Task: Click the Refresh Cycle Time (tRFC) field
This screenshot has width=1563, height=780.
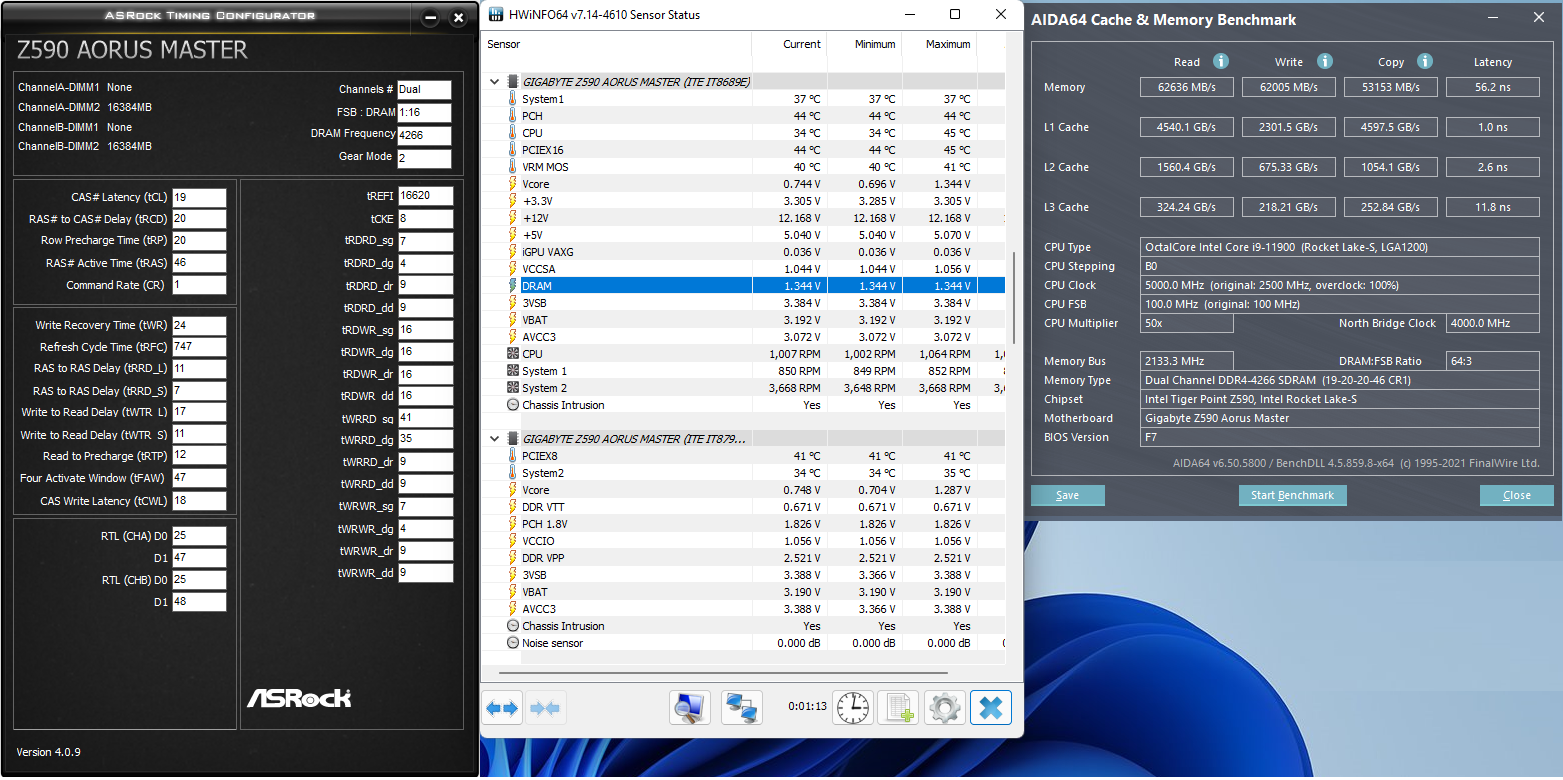Action: tap(199, 347)
